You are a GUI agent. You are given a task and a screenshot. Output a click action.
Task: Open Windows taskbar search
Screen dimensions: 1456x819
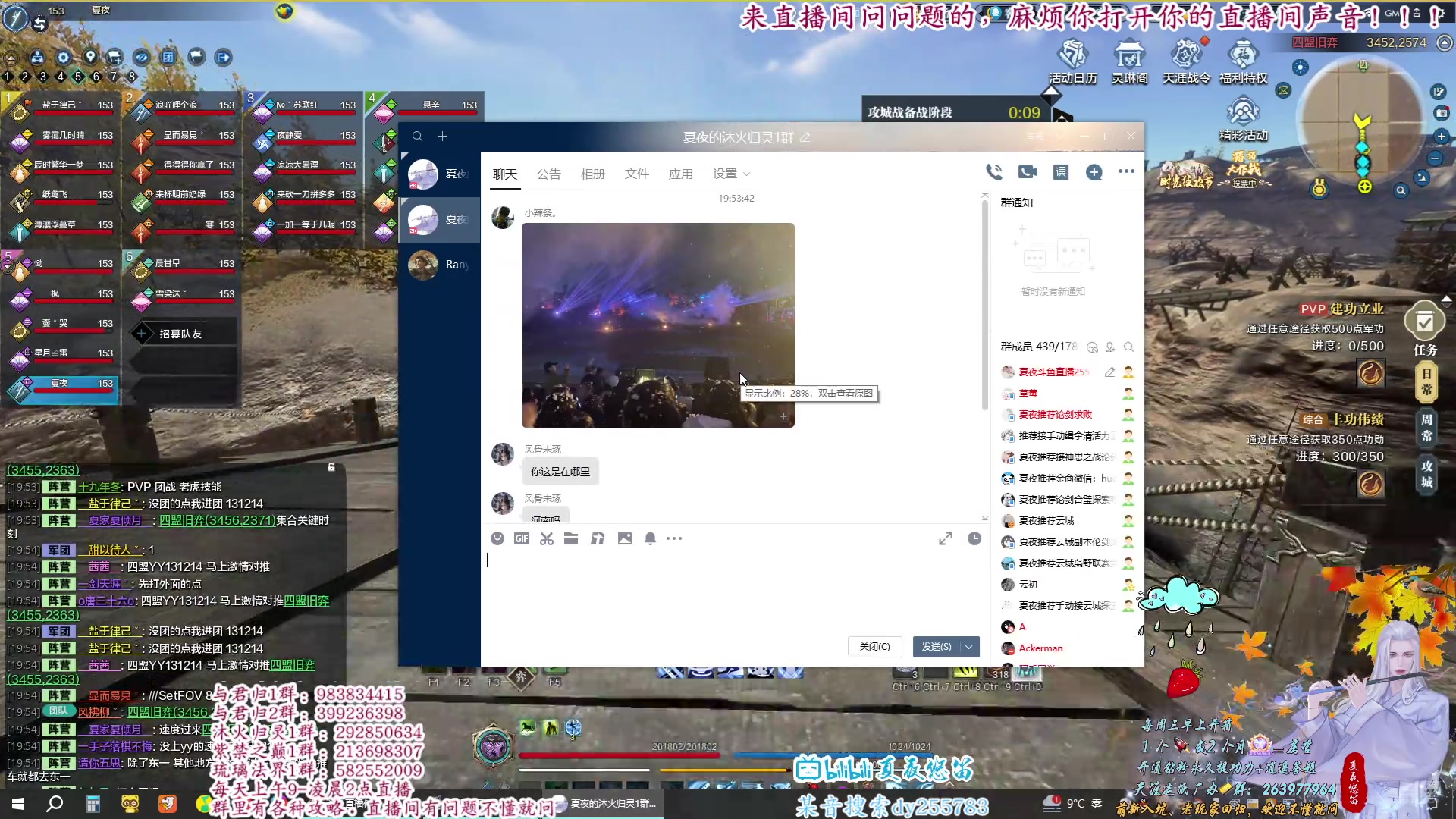pos(55,803)
